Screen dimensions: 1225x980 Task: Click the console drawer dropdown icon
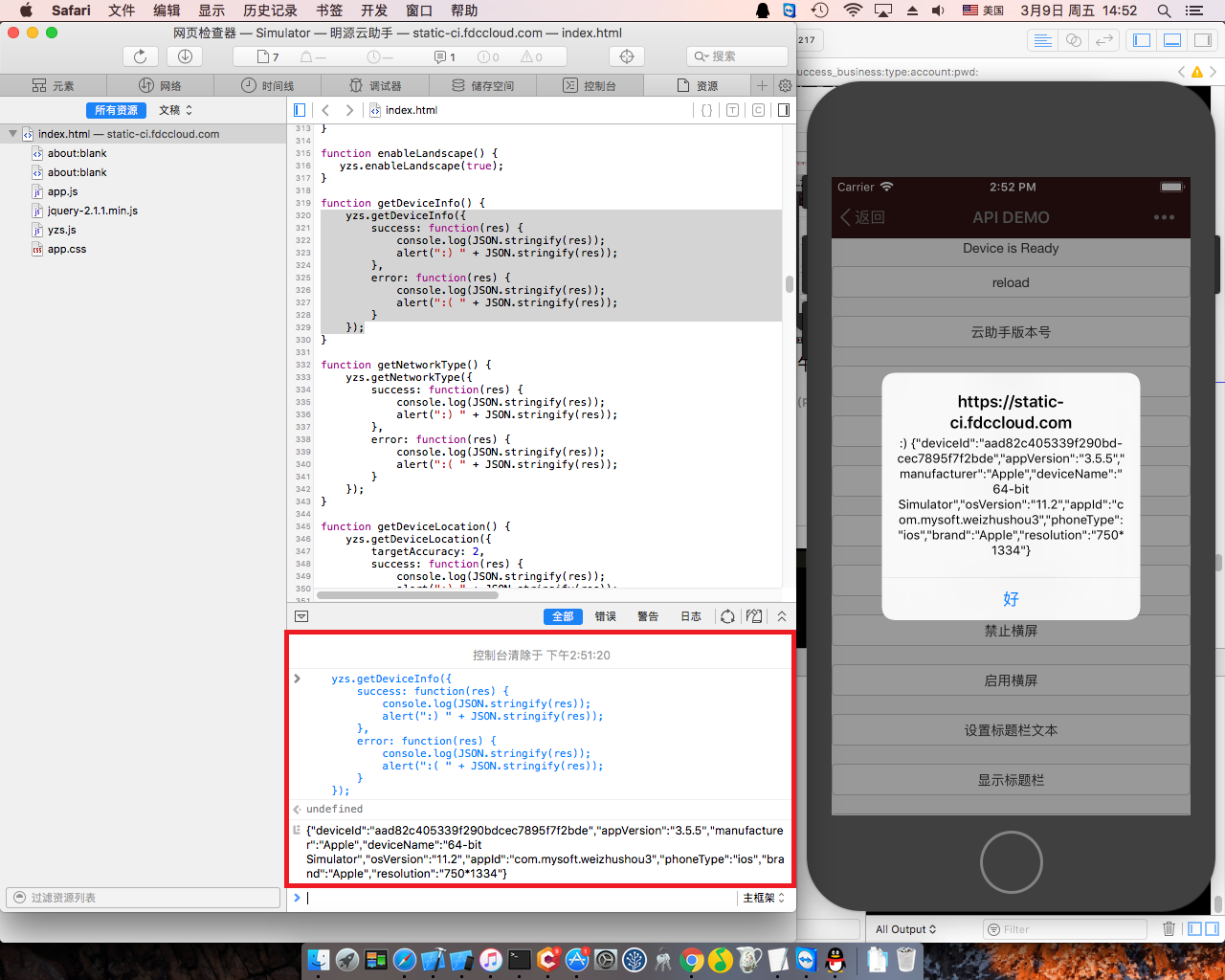click(x=301, y=616)
